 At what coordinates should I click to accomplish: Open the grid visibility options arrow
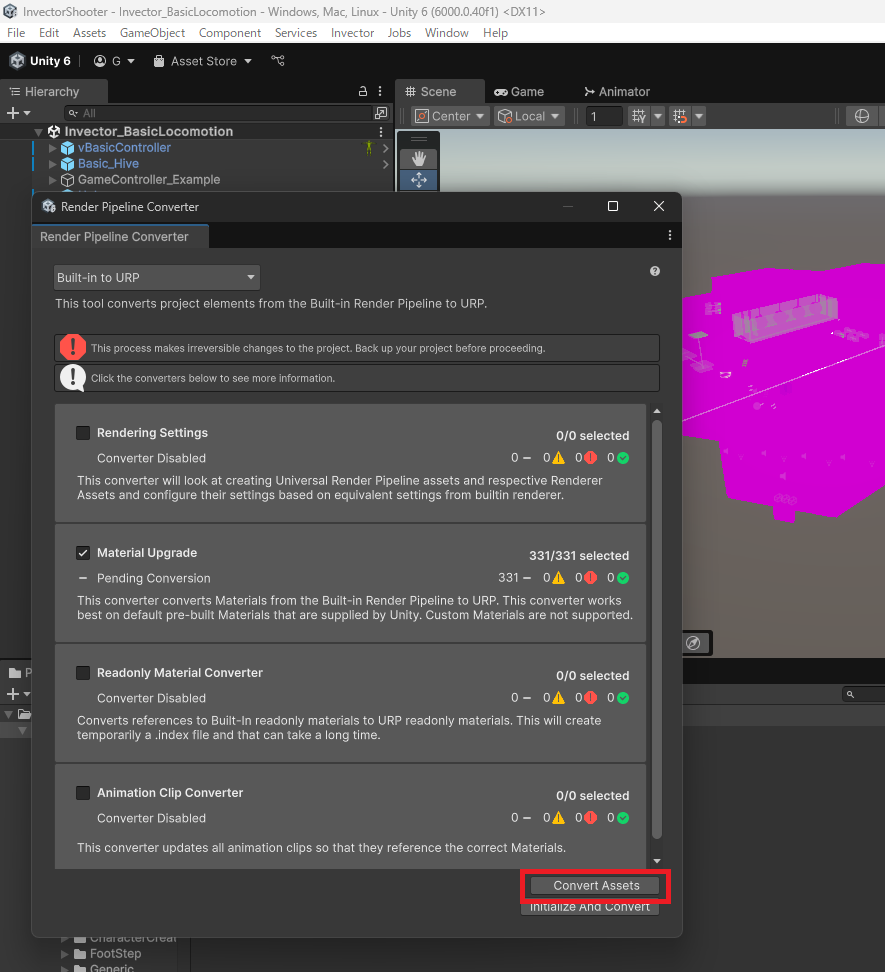tap(658, 116)
